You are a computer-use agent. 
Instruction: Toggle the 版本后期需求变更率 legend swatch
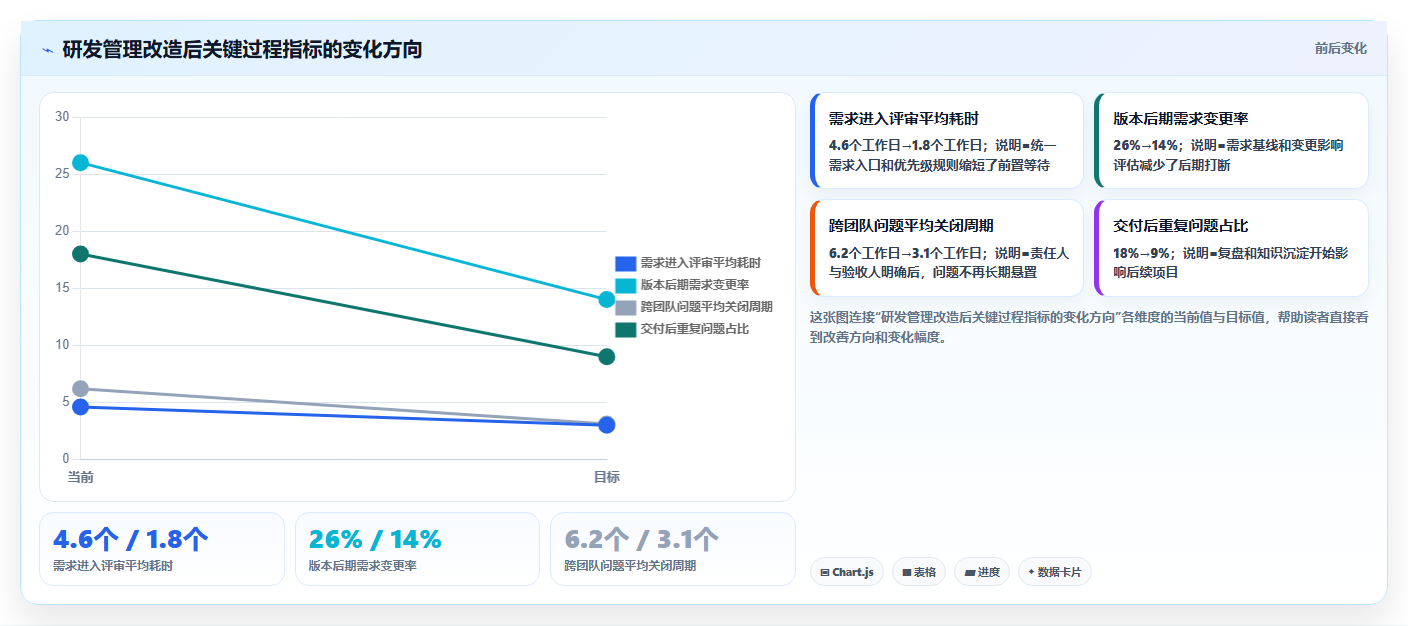625,285
